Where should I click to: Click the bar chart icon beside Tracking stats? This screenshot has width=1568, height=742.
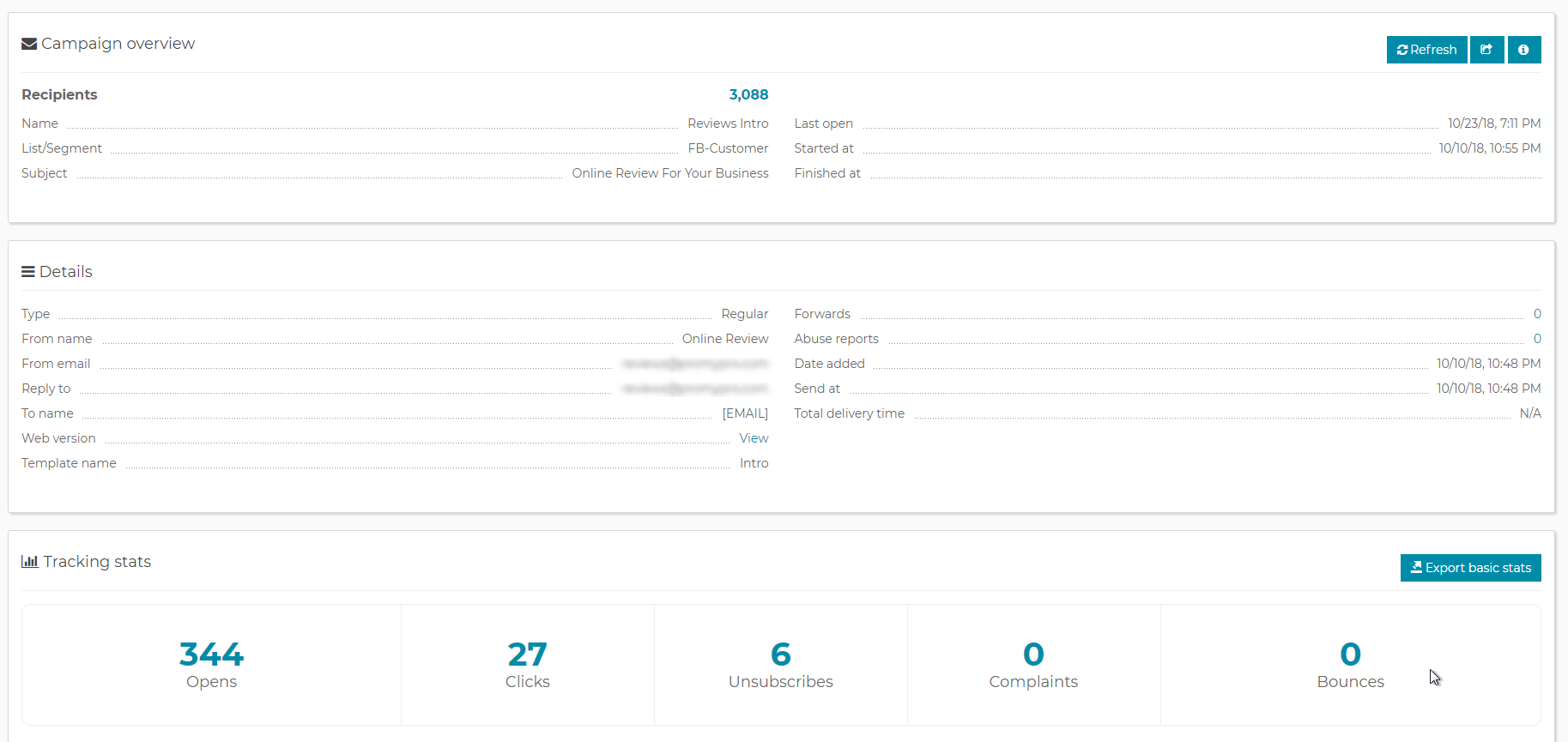point(30,562)
